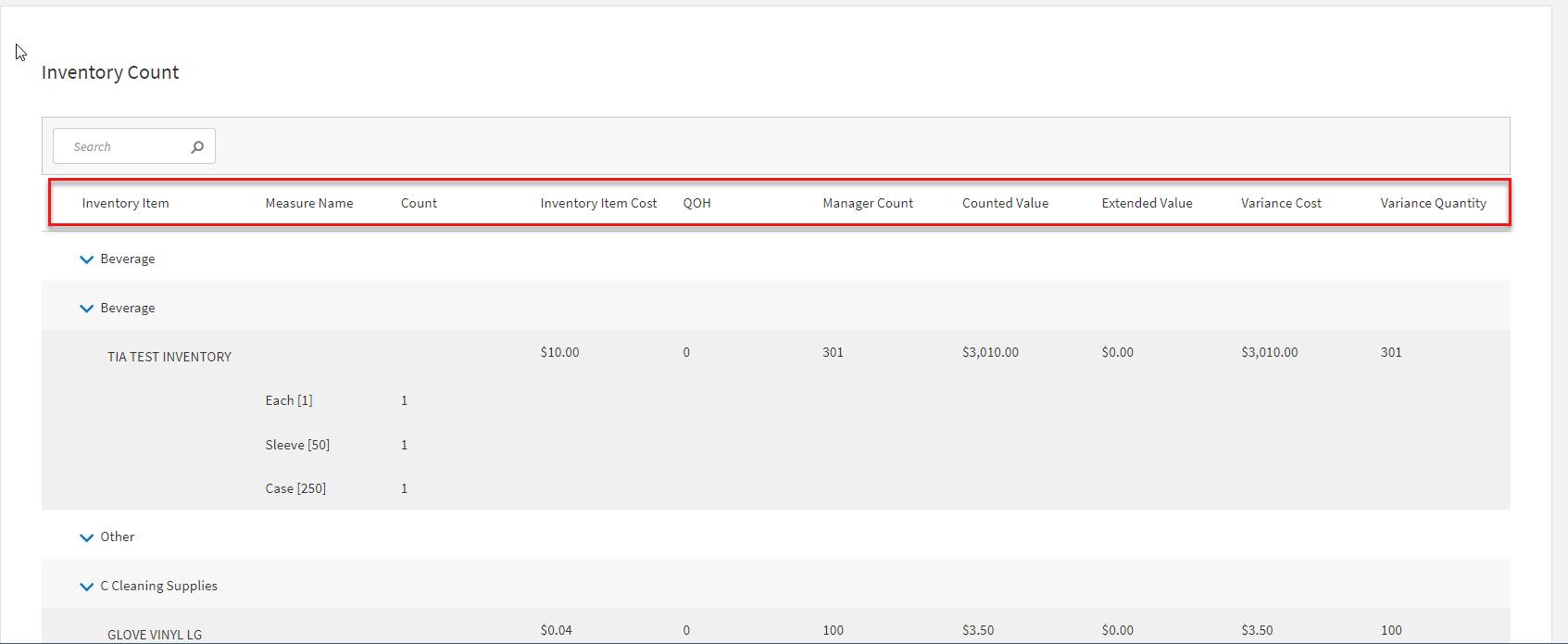The width and height of the screenshot is (1568, 644).
Task: Click TIA TEST INVENTORY's $0.00 extended value
Action: [x=1117, y=352]
